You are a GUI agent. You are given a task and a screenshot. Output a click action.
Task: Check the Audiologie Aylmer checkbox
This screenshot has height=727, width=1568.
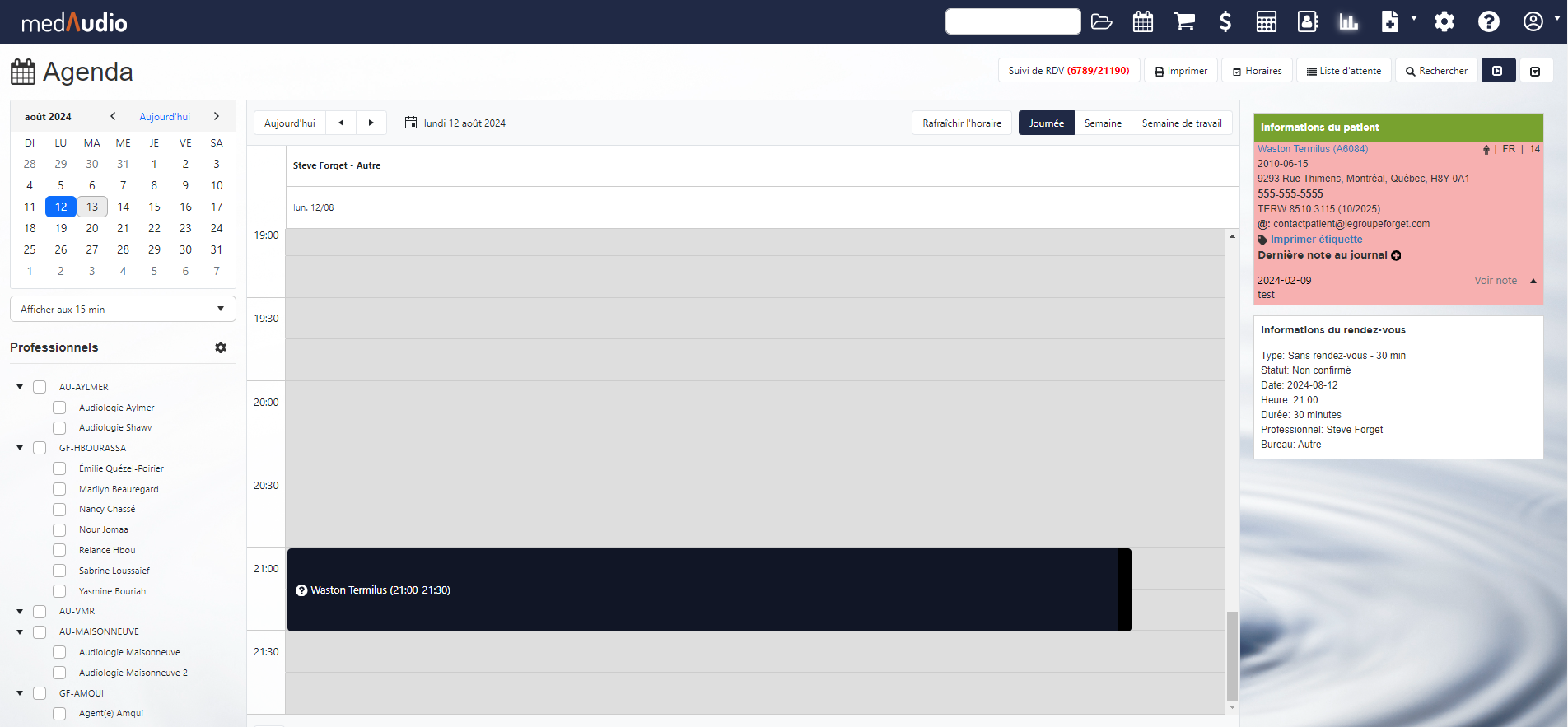pos(59,408)
